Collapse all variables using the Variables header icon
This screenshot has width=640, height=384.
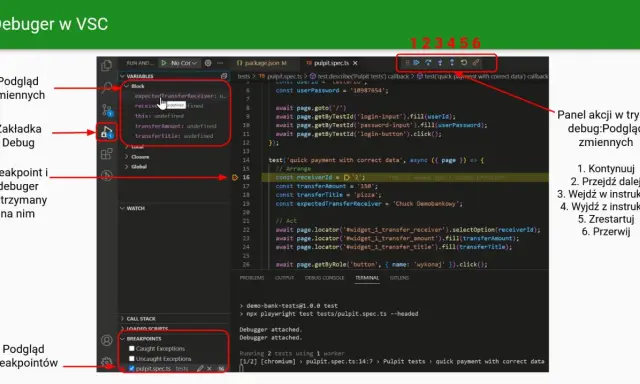[224, 76]
